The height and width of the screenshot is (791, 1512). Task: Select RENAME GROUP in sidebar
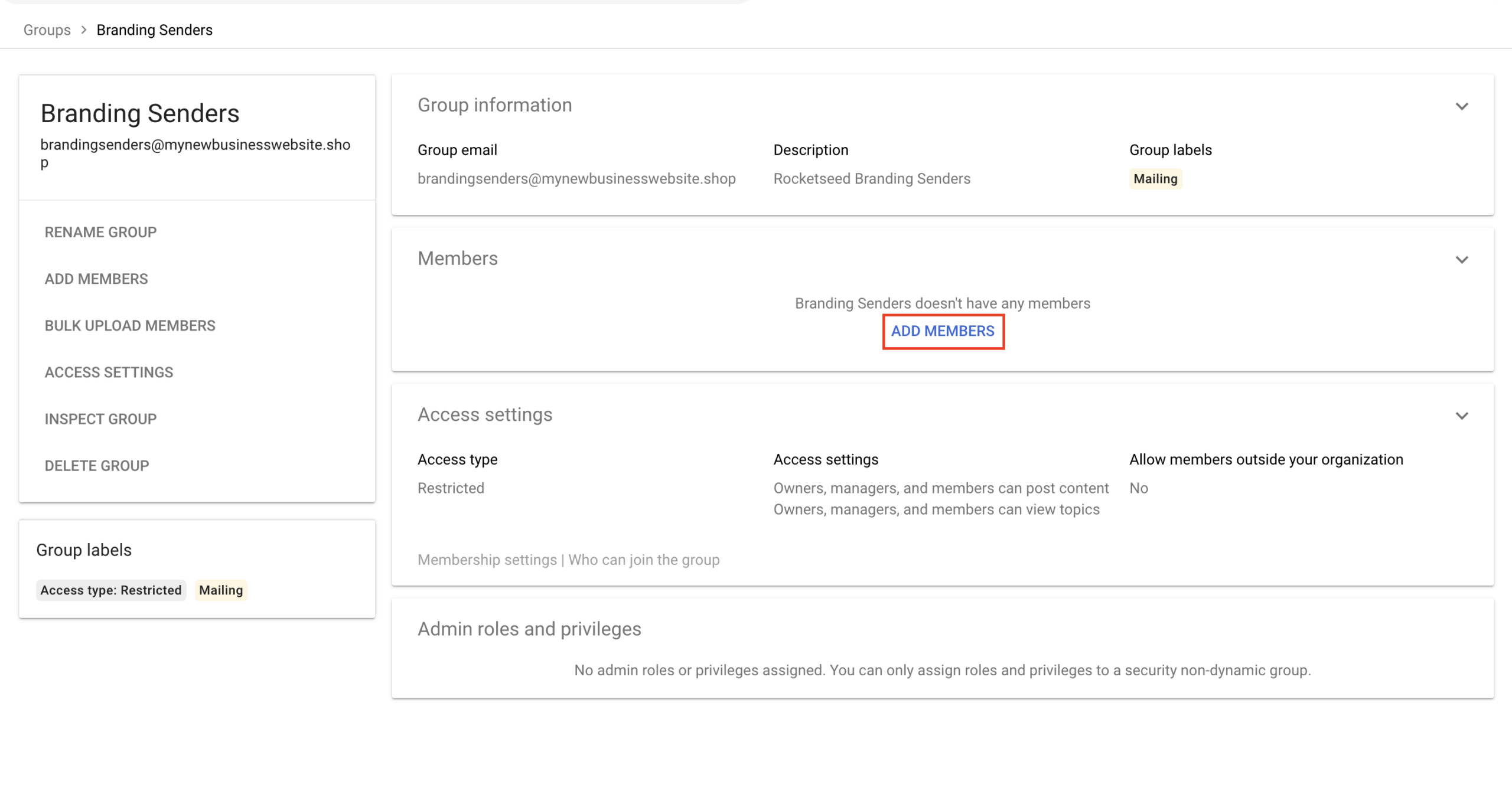click(100, 232)
